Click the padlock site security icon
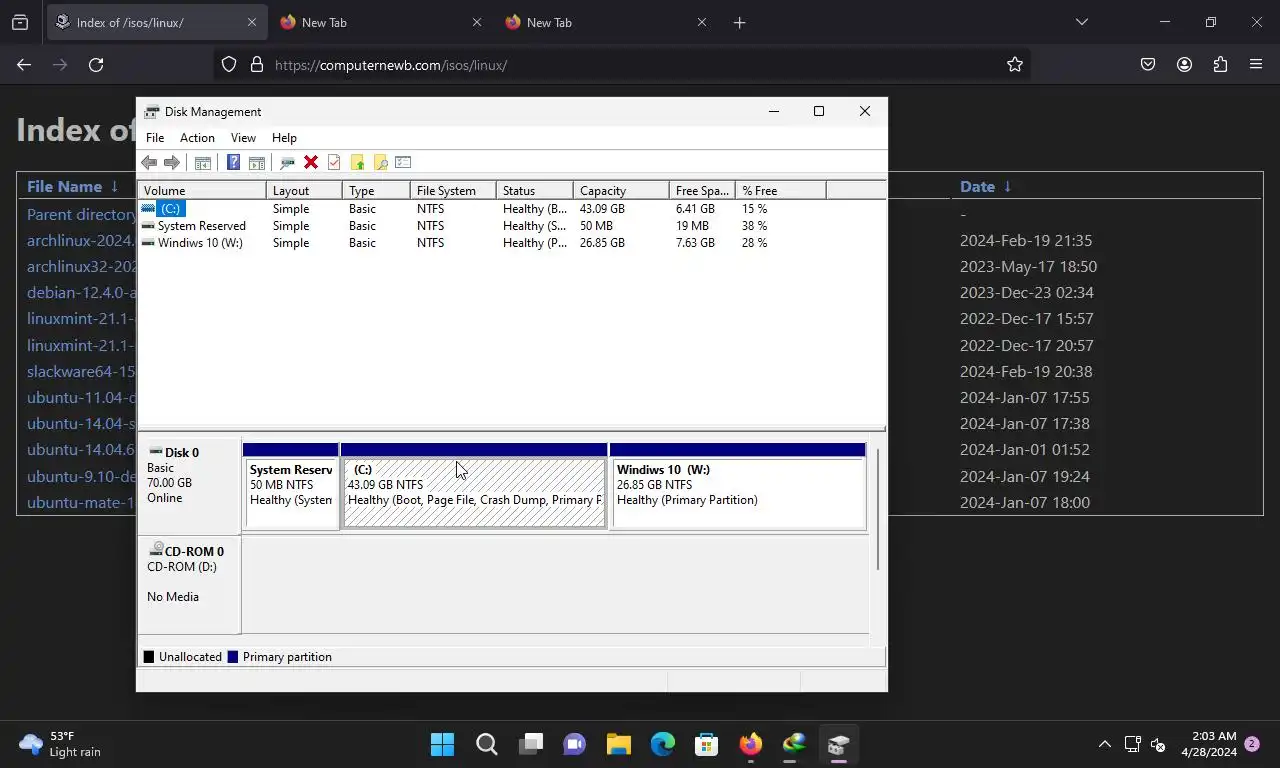Screen dimensions: 1280x768 257,65
